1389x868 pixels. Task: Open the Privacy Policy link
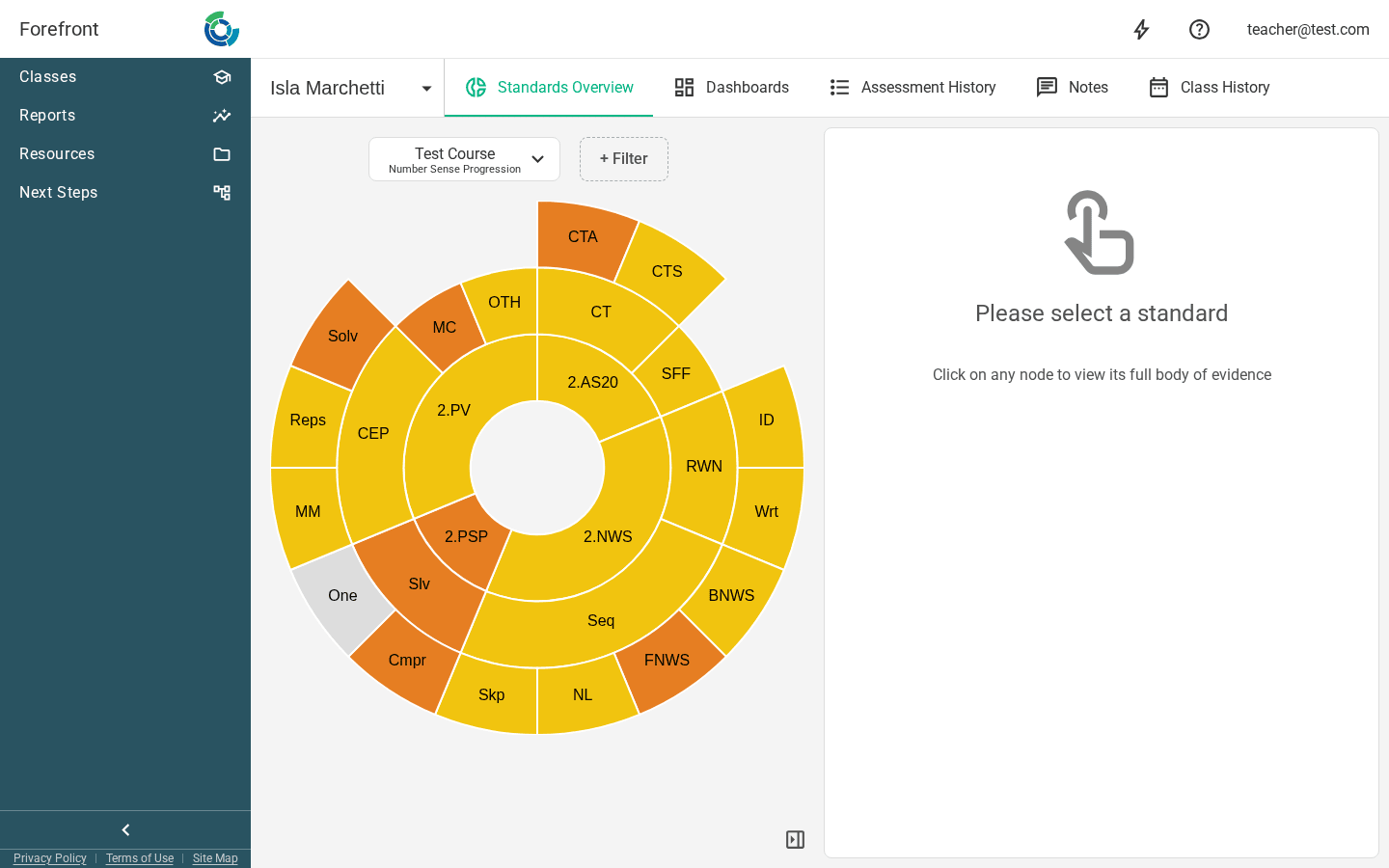click(50, 858)
